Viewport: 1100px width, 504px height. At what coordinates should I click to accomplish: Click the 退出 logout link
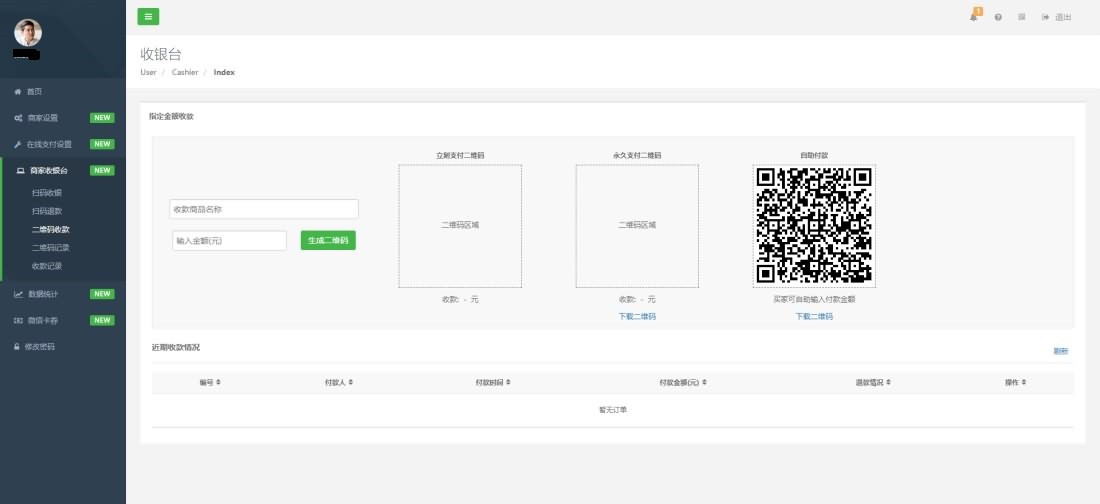[1057, 17]
